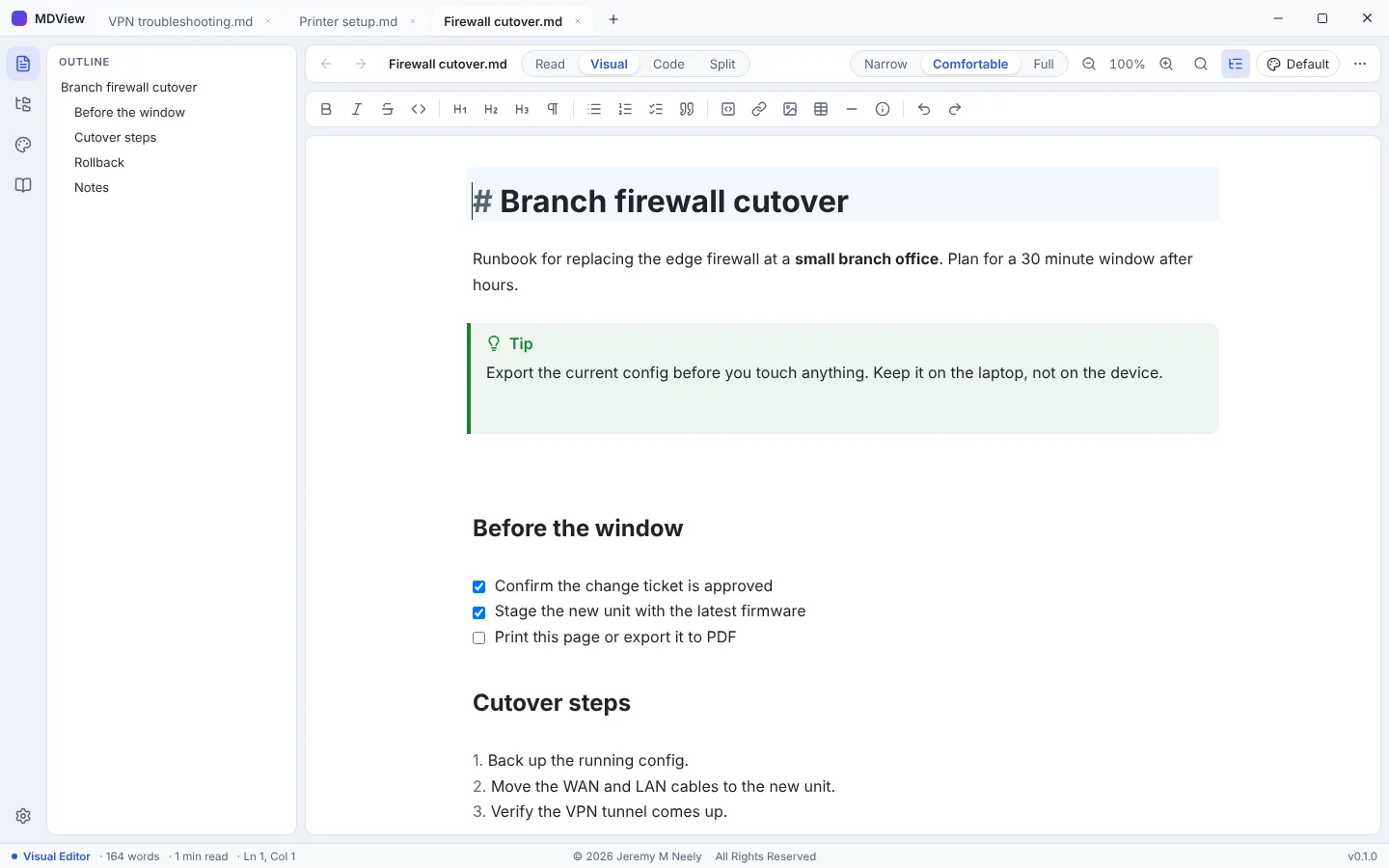Uncheck 'Stage the new unit with the latest firmware'
The image size is (1389, 868).
tap(478, 612)
